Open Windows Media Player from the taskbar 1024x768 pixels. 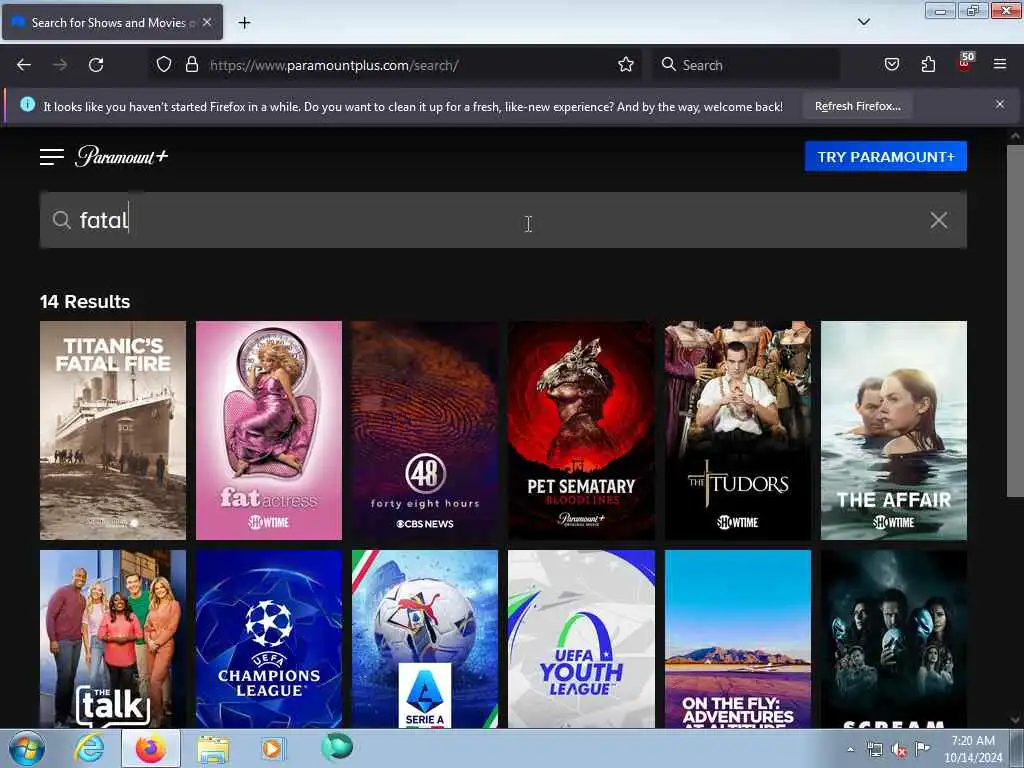point(273,748)
